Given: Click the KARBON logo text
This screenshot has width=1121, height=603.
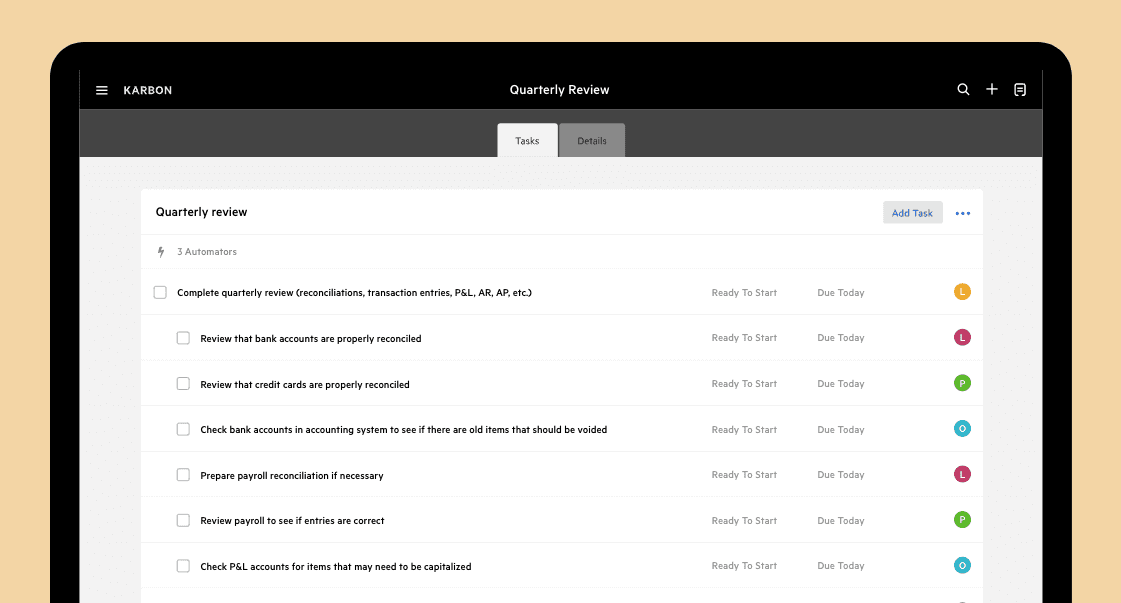Looking at the screenshot, I should click(x=147, y=90).
